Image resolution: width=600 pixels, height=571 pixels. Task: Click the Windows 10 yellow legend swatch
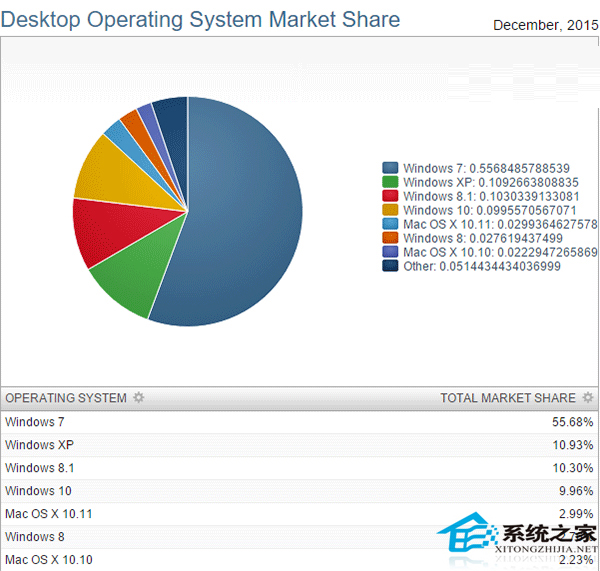click(390, 210)
